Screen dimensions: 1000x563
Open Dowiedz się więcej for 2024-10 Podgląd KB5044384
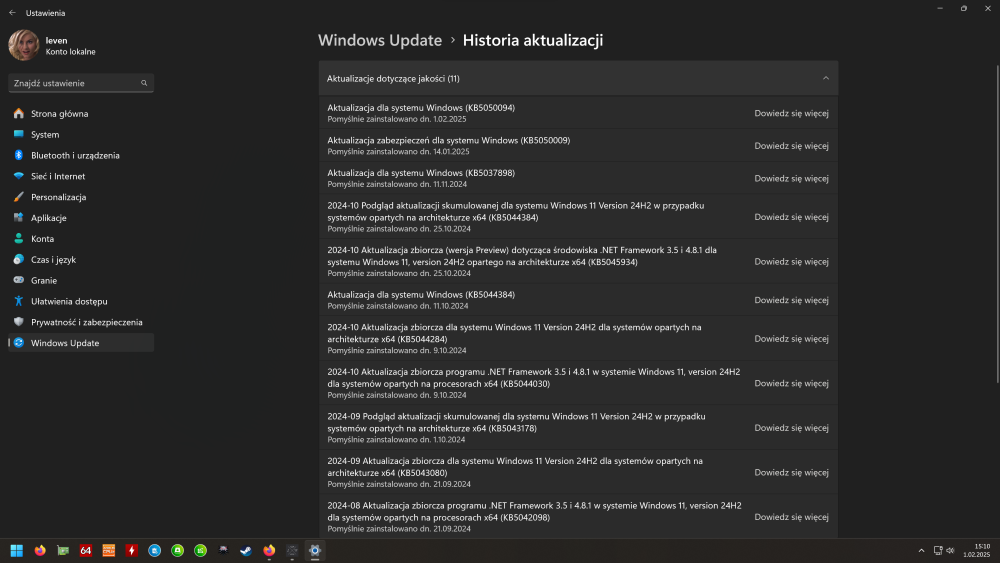791,217
